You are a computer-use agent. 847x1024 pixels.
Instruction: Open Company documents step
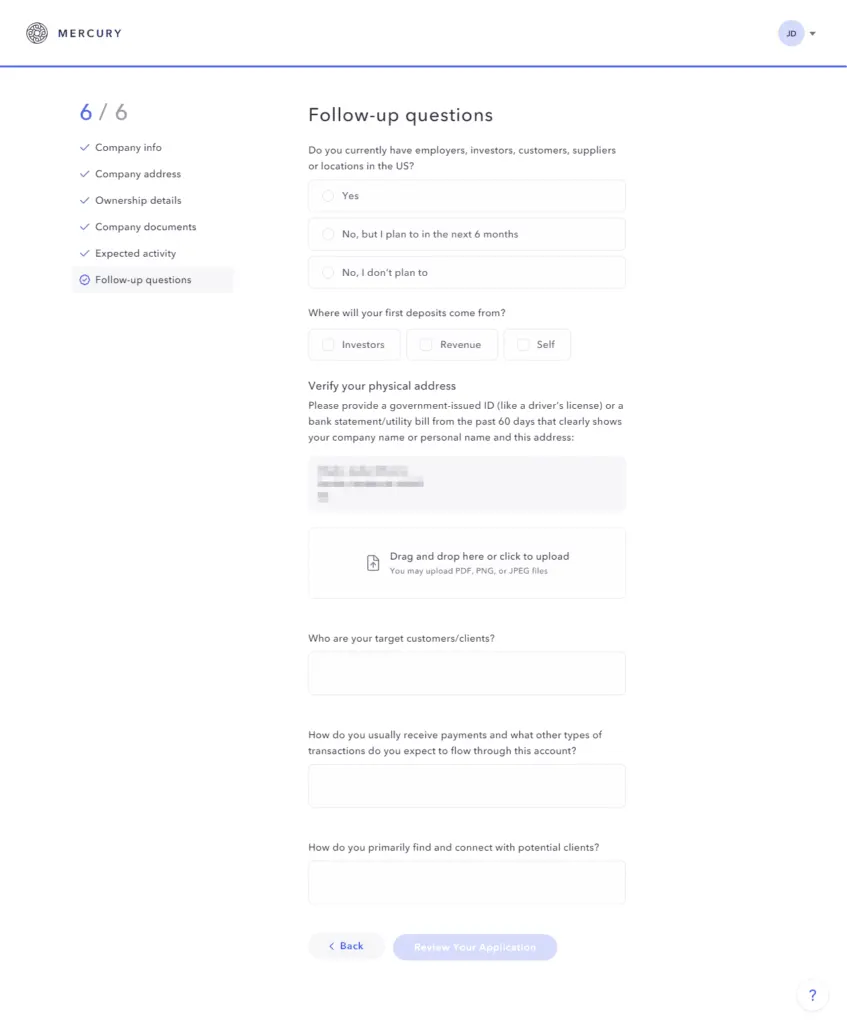(145, 227)
